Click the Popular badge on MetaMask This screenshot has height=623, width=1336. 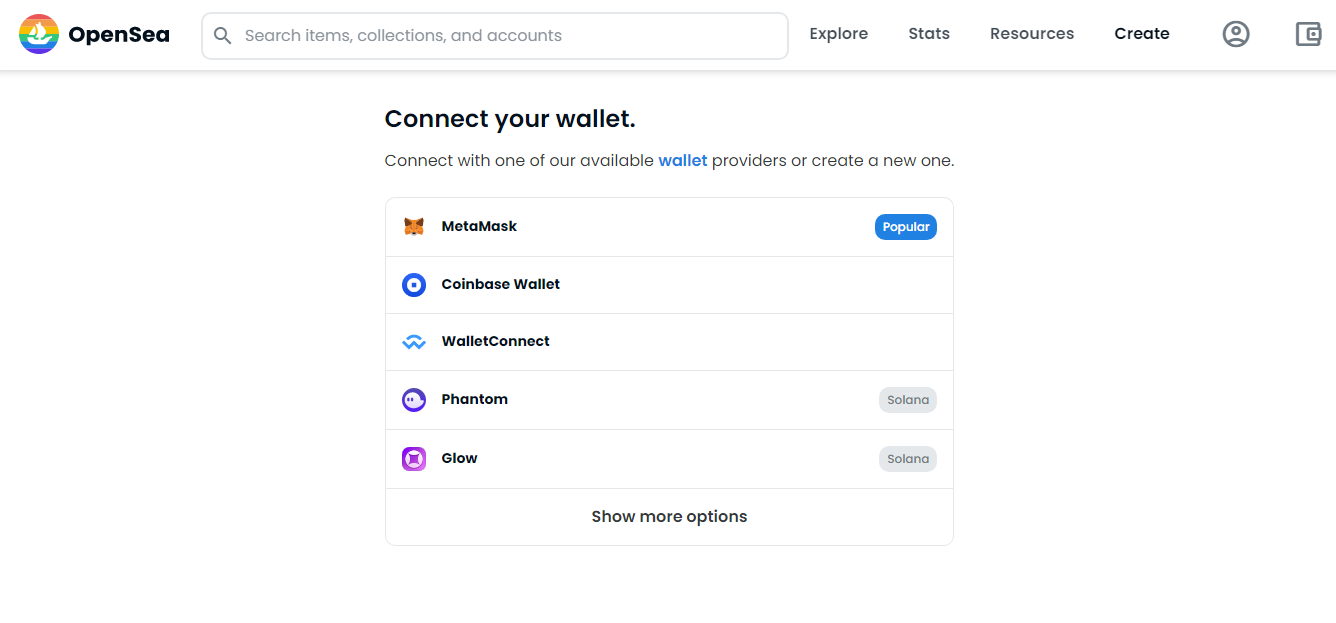click(x=906, y=227)
